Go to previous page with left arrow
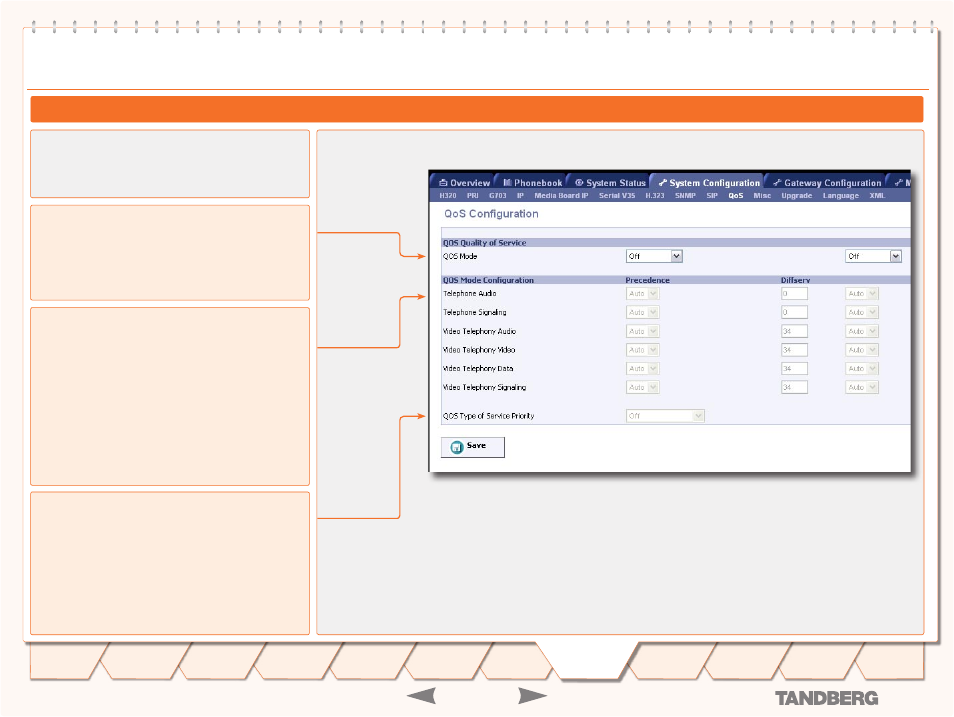954x717 pixels. tap(421, 696)
